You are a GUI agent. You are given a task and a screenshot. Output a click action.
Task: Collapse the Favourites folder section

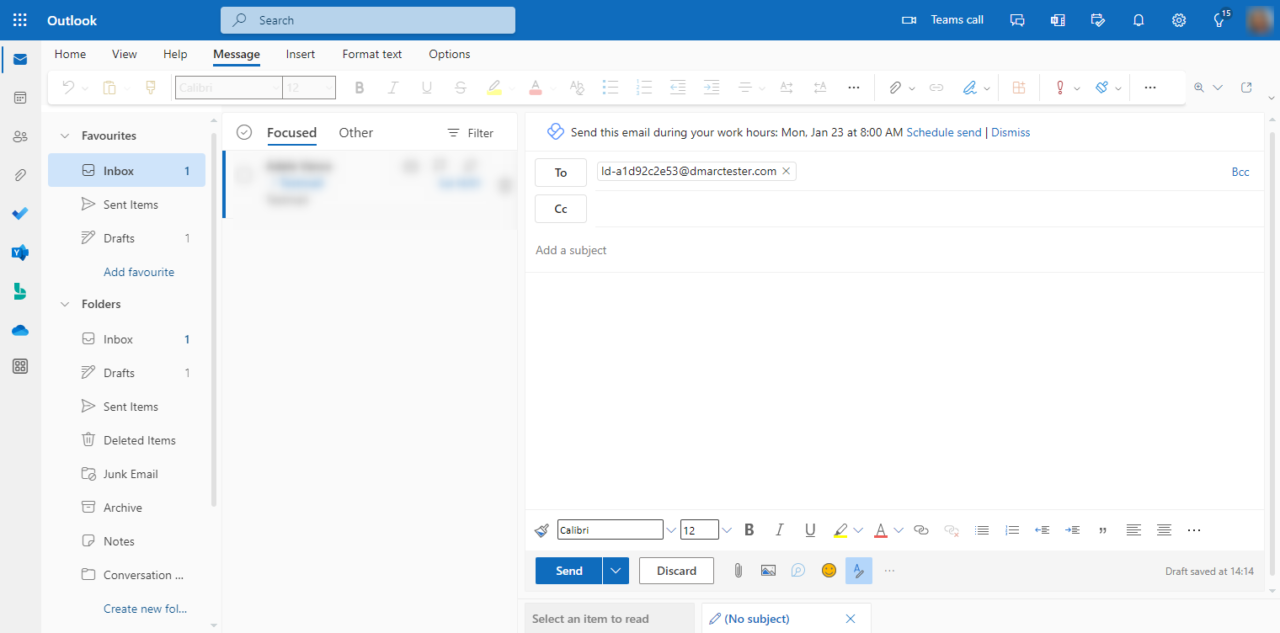pos(64,135)
